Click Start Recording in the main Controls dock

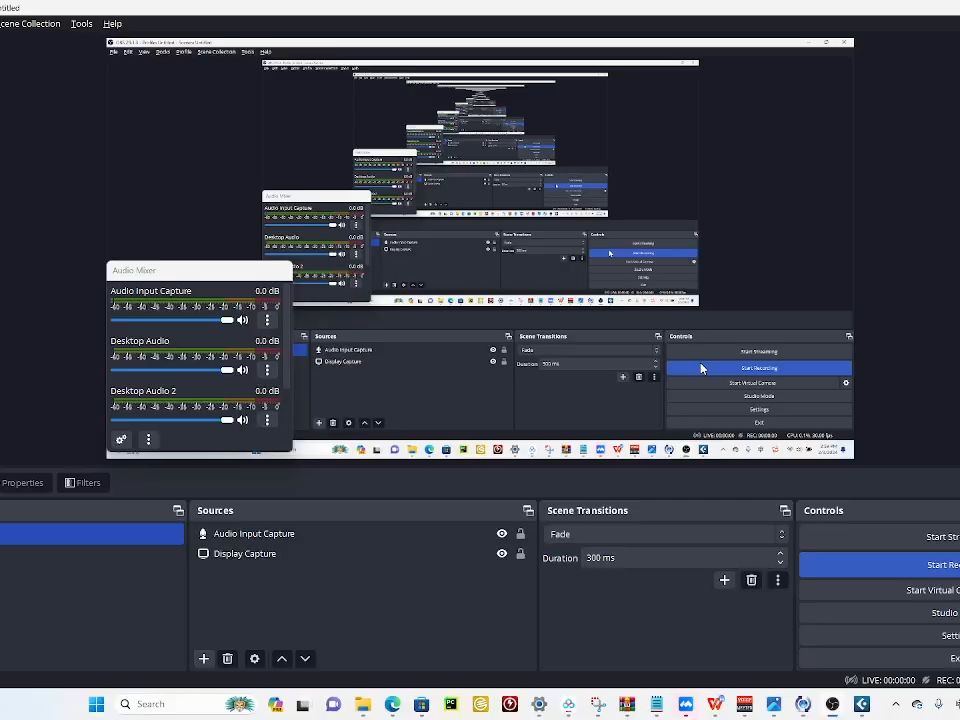pyautogui.click(x=880, y=564)
